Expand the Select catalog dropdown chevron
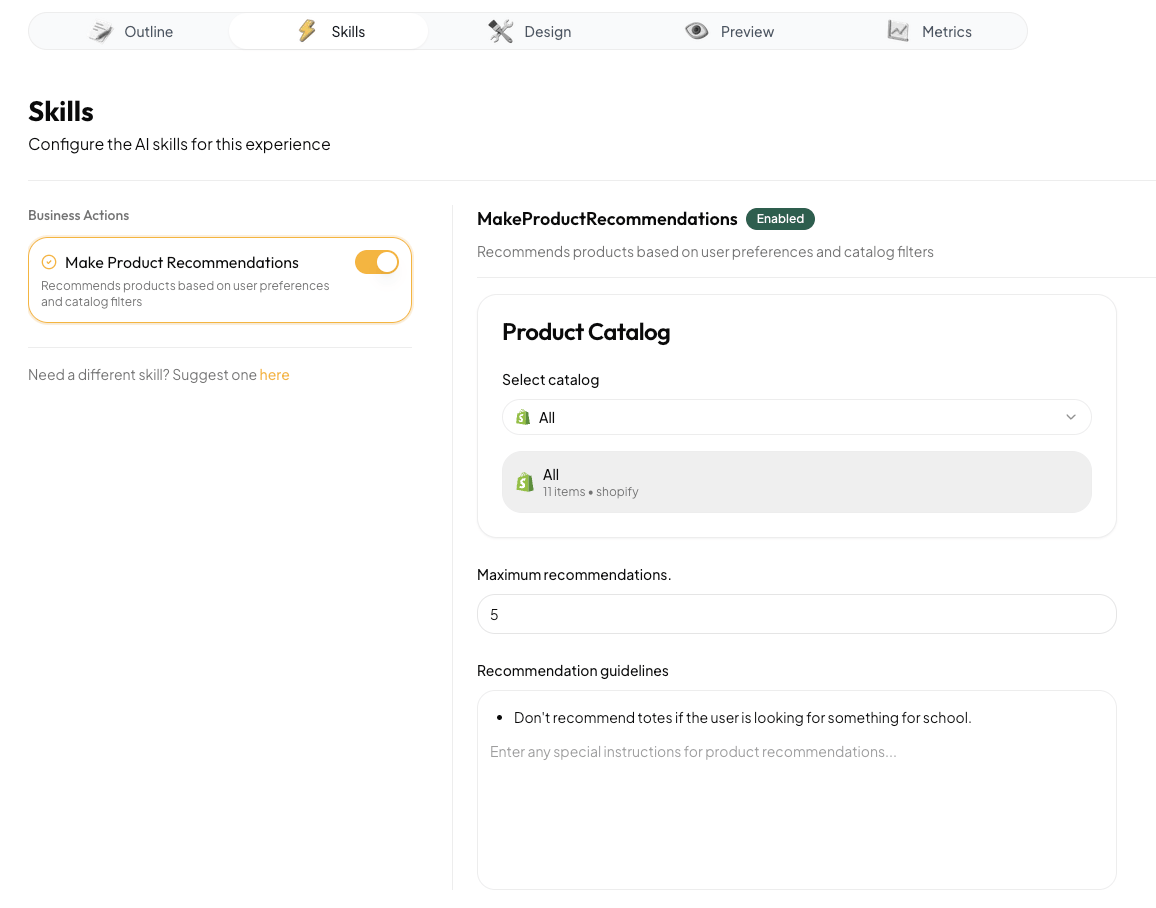This screenshot has width=1156, height=908. [x=1070, y=417]
